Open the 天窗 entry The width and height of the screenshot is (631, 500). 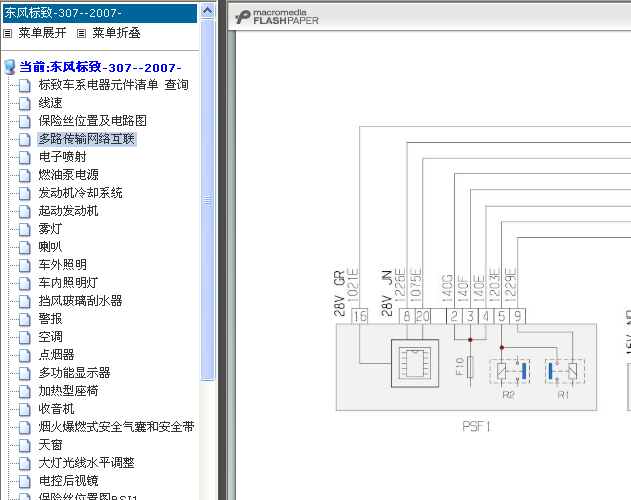click(x=50, y=445)
